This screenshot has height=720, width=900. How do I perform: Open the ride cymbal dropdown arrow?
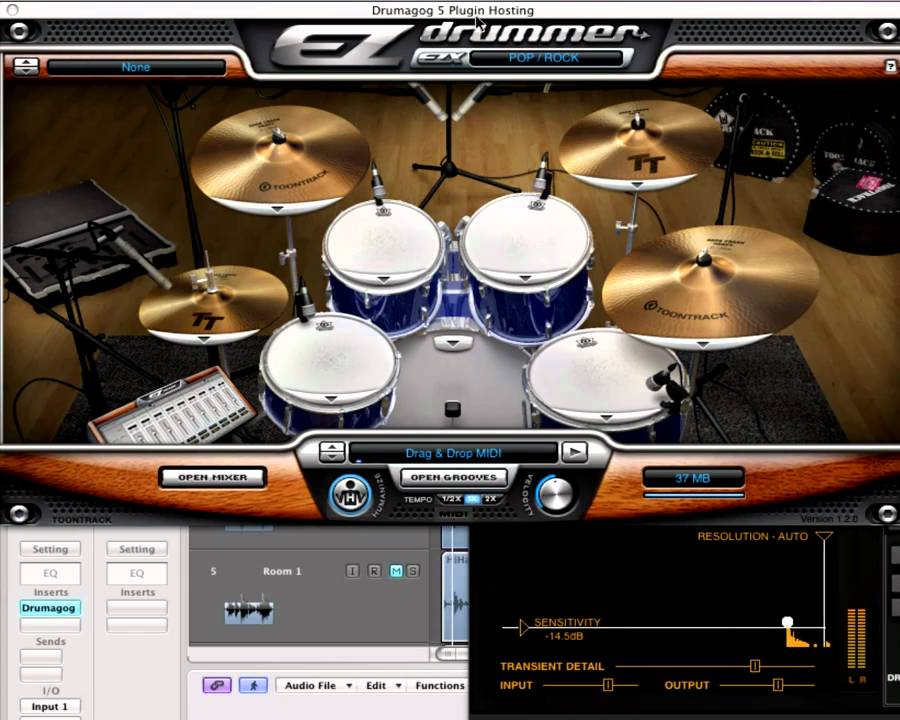703,344
